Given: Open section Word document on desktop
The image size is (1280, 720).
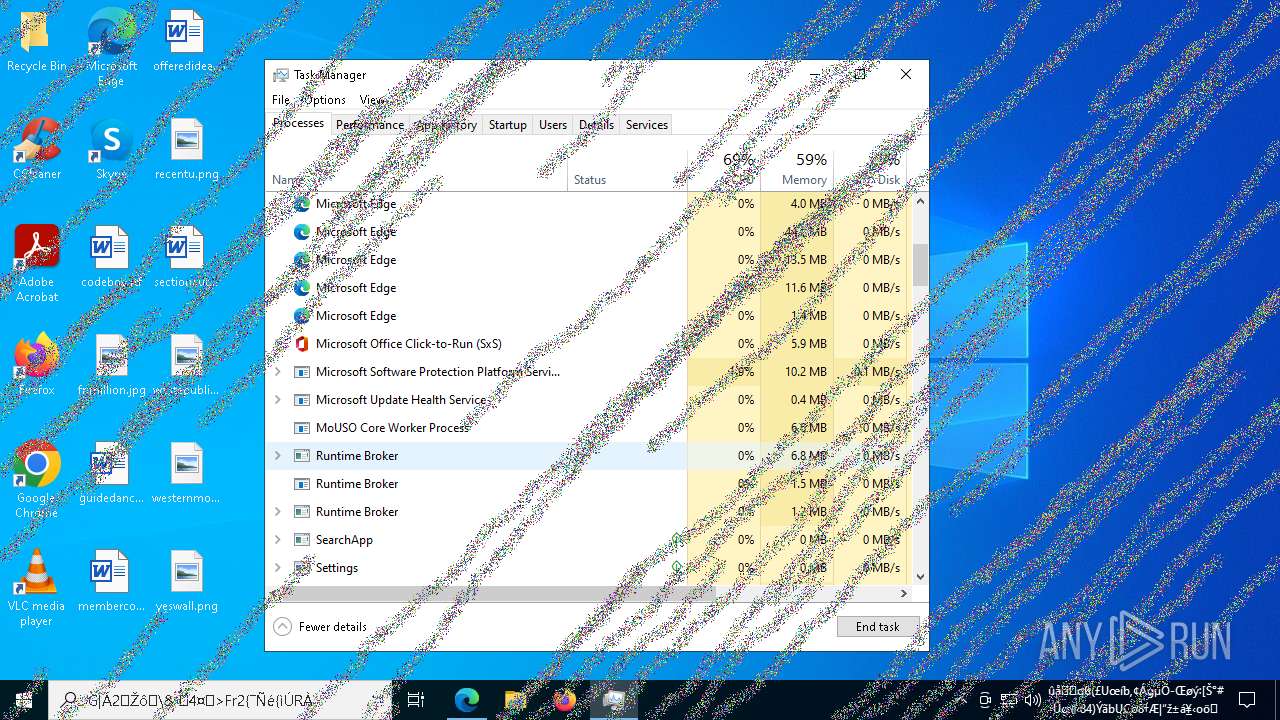Looking at the screenshot, I should [x=186, y=258].
